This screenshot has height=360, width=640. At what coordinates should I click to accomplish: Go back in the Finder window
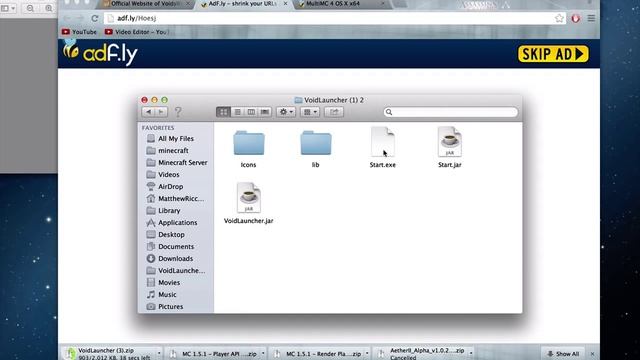[148, 112]
